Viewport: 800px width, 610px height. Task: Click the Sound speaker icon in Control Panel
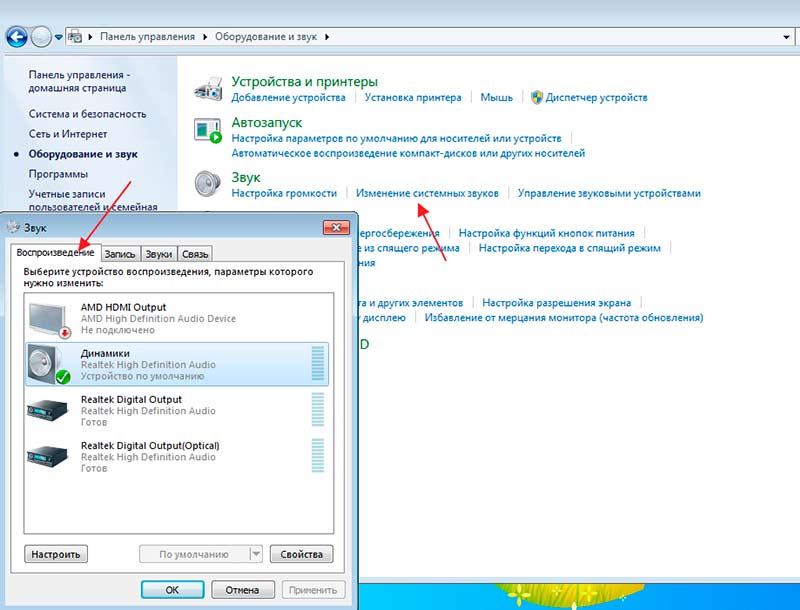[208, 183]
